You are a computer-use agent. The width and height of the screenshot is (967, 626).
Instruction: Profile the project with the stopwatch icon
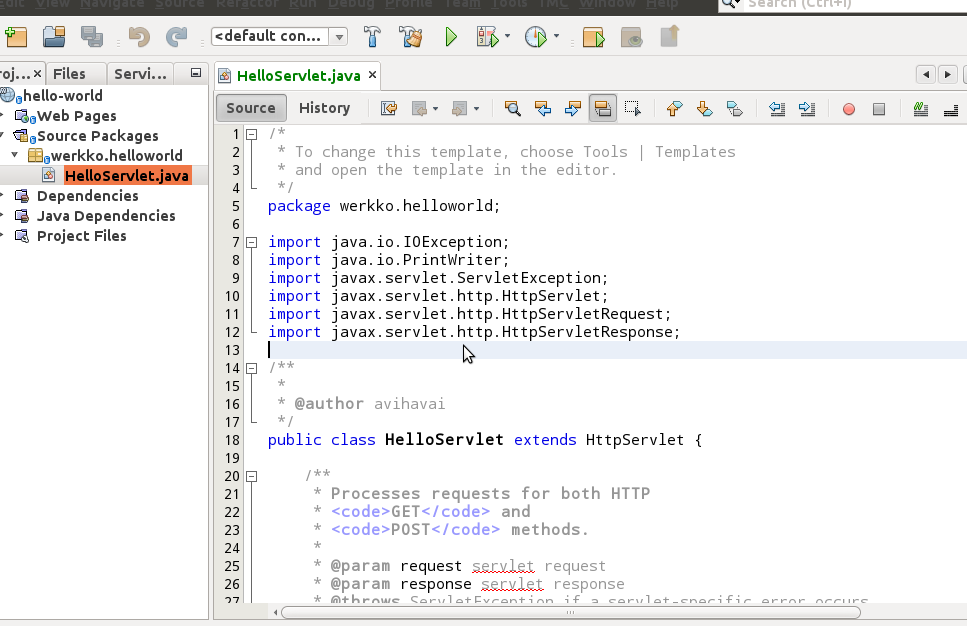(x=535, y=37)
